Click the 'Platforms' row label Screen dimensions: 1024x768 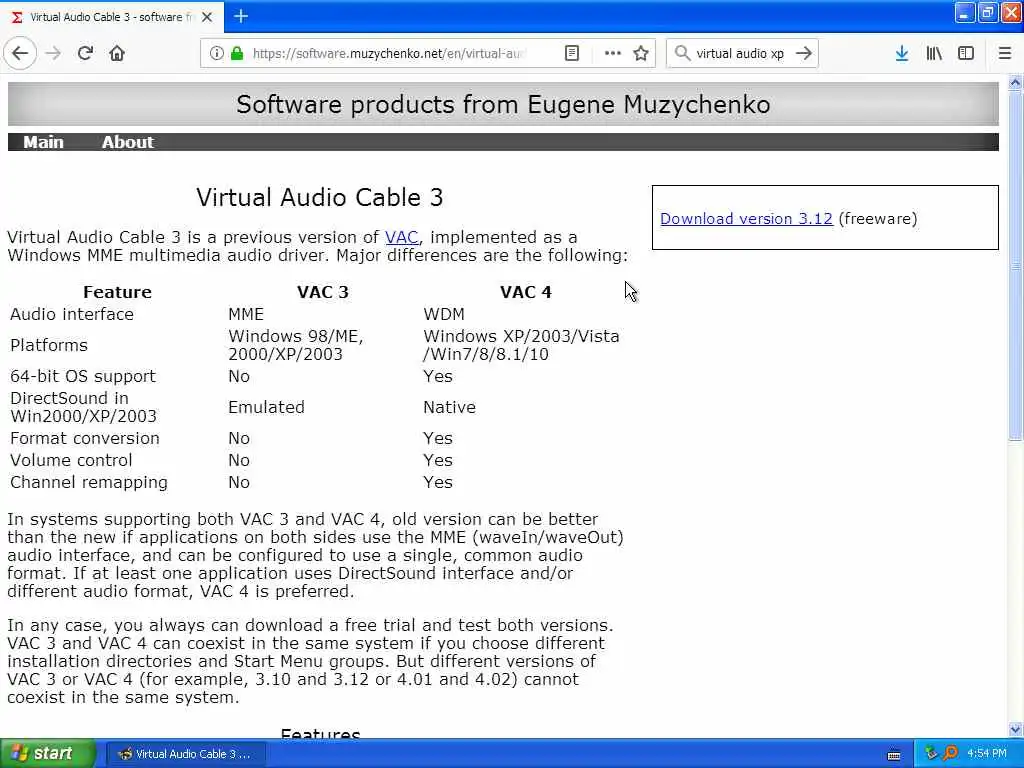pyautogui.click(x=49, y=345)
